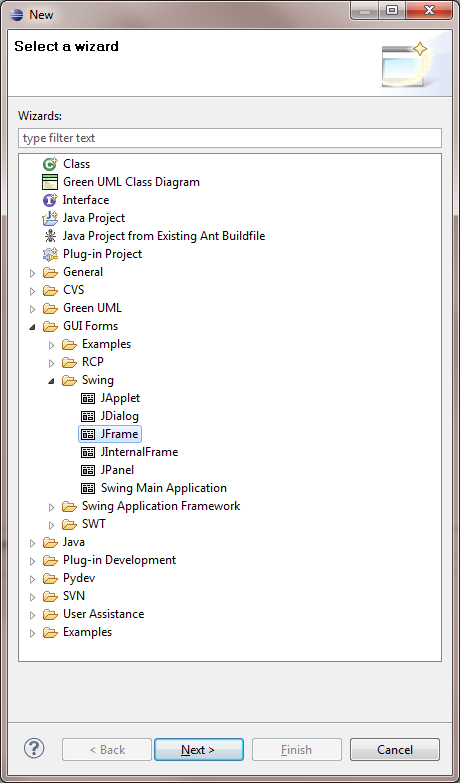Screen dimensions: 460x783
Task: Click the Ant Buildfile project icon
Action: click(x=50, y=236)
